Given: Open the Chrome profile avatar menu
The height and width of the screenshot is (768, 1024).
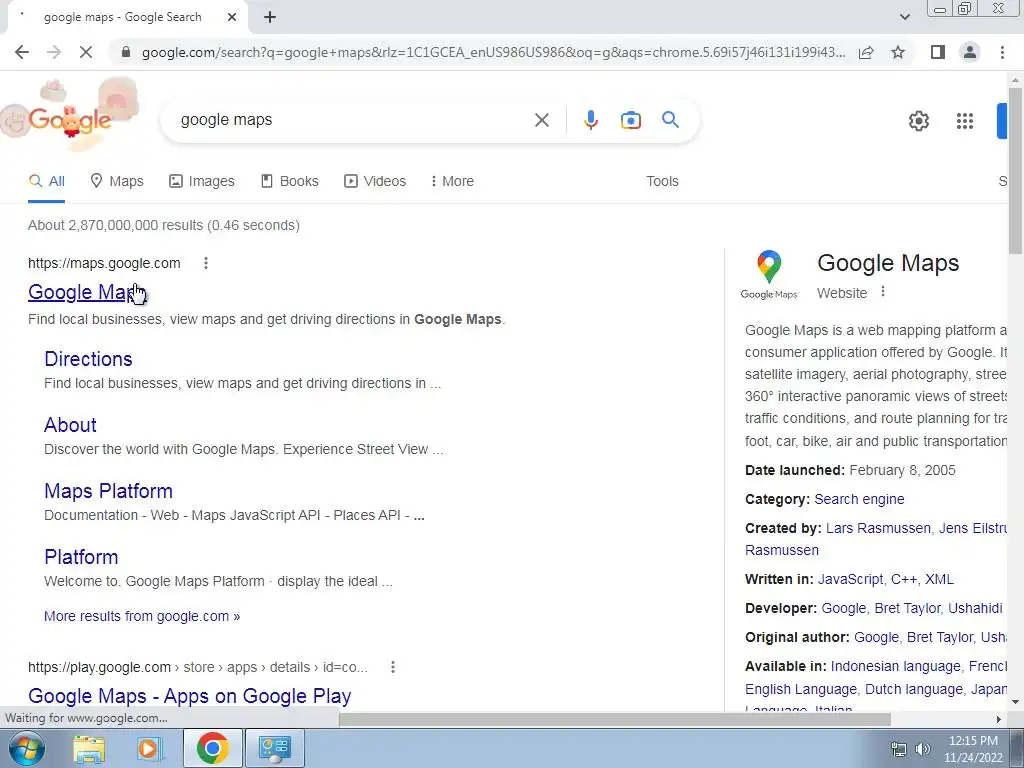Looking at the screenshot, I should pos(970,52).
